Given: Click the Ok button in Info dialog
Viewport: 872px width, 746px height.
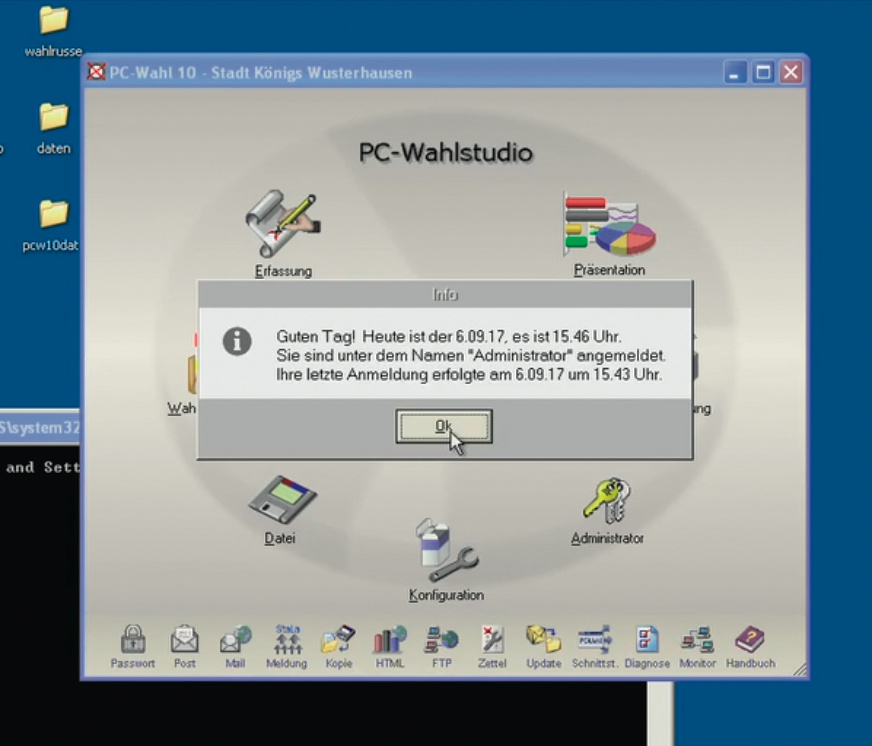Looking at the screenshot, I should (444, 426).
